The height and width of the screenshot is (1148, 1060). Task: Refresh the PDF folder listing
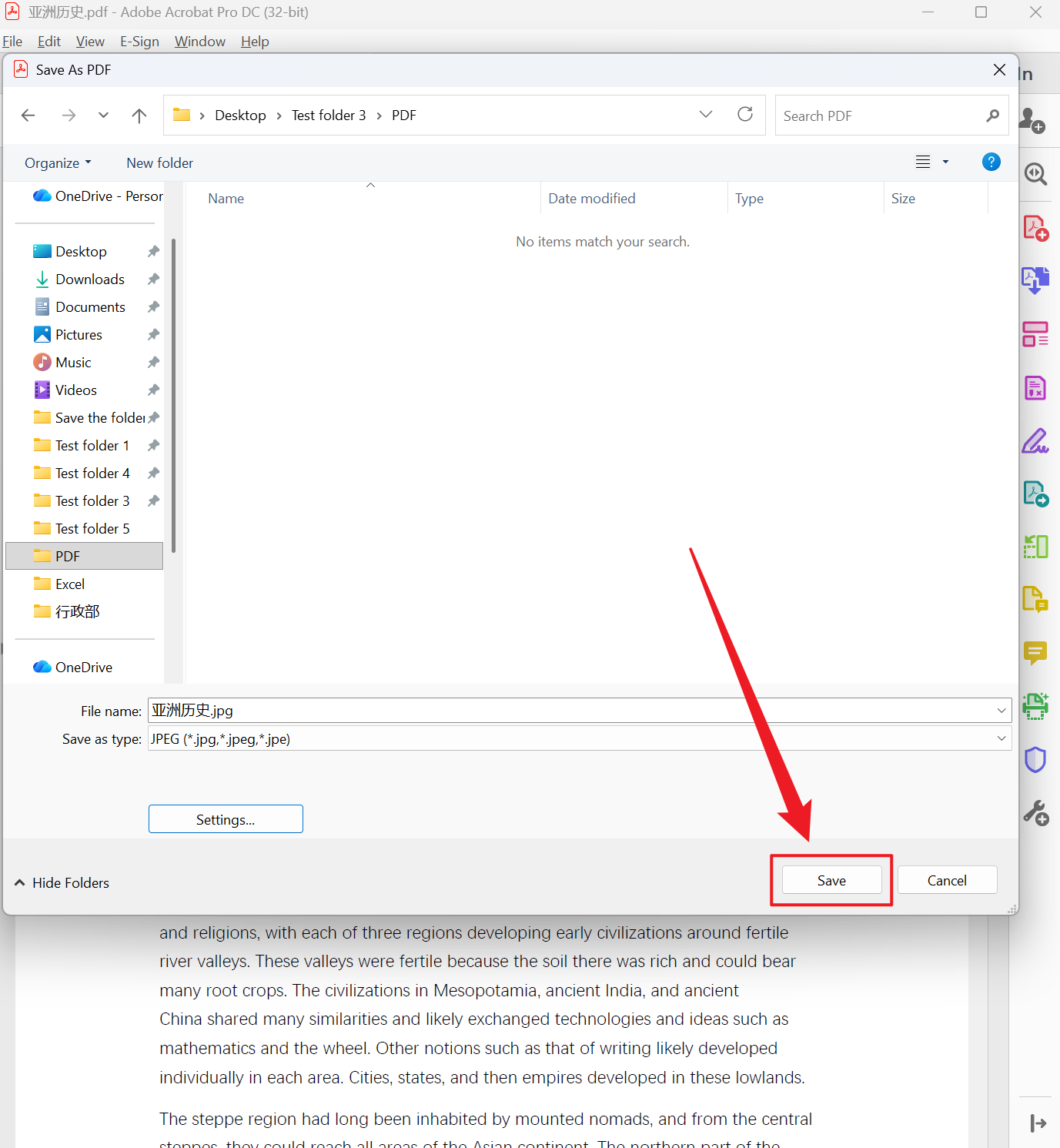pyautogui.click(x=745, y=115)
